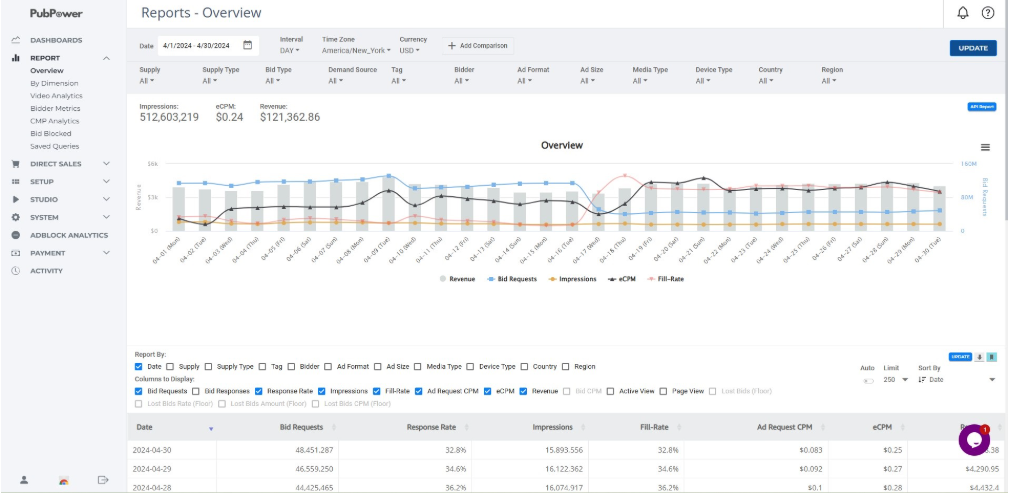Screen dimensions: 1009x493
Task: Click the Sort By direction icon
Action: [922, 380]
